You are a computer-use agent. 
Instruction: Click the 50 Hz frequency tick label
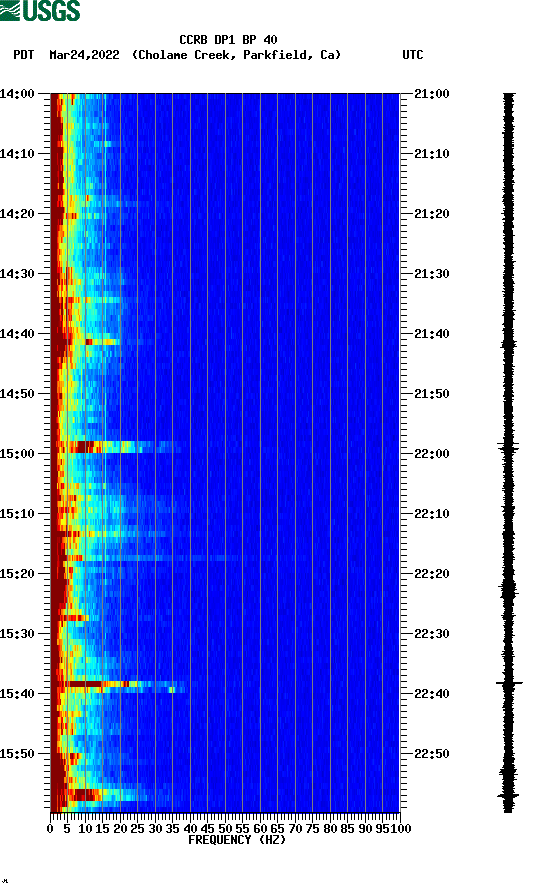(x=225, y=829)
